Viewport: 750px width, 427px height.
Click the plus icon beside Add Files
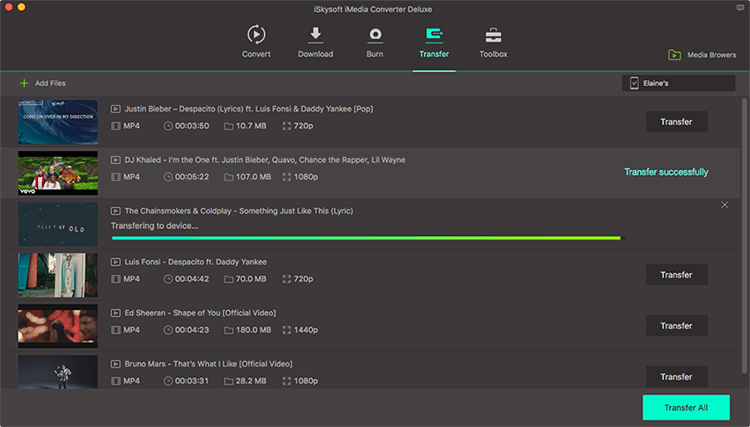point(24,83)
